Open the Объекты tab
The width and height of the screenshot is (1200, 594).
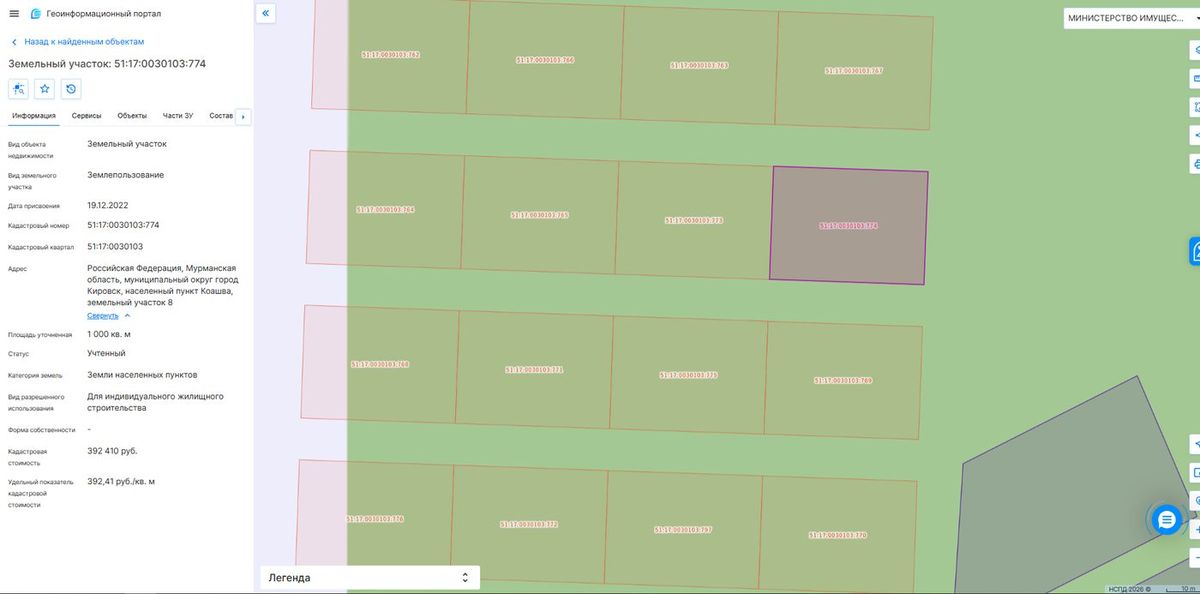click(x=132, y=116)
